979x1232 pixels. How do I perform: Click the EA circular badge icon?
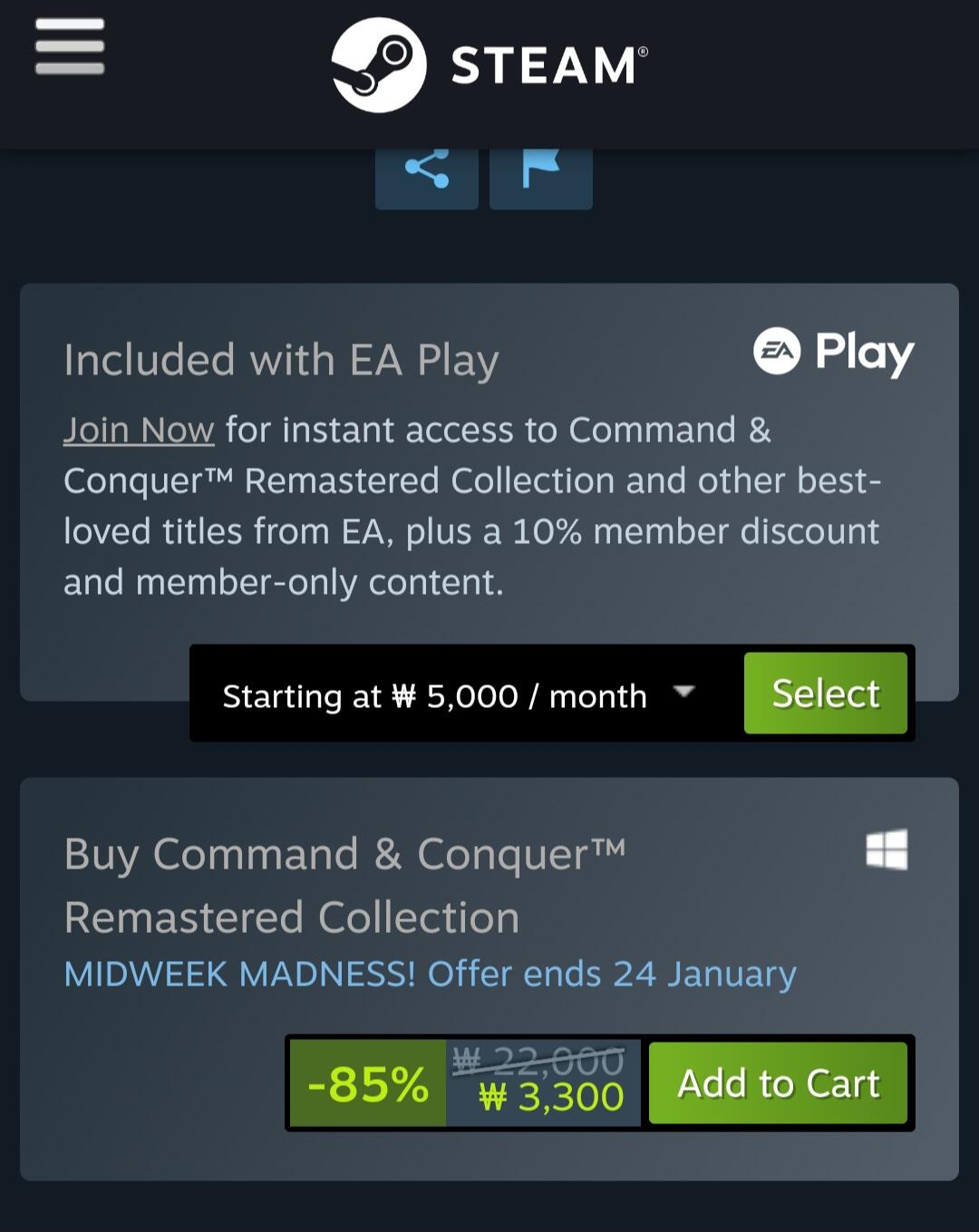point(777,351)
